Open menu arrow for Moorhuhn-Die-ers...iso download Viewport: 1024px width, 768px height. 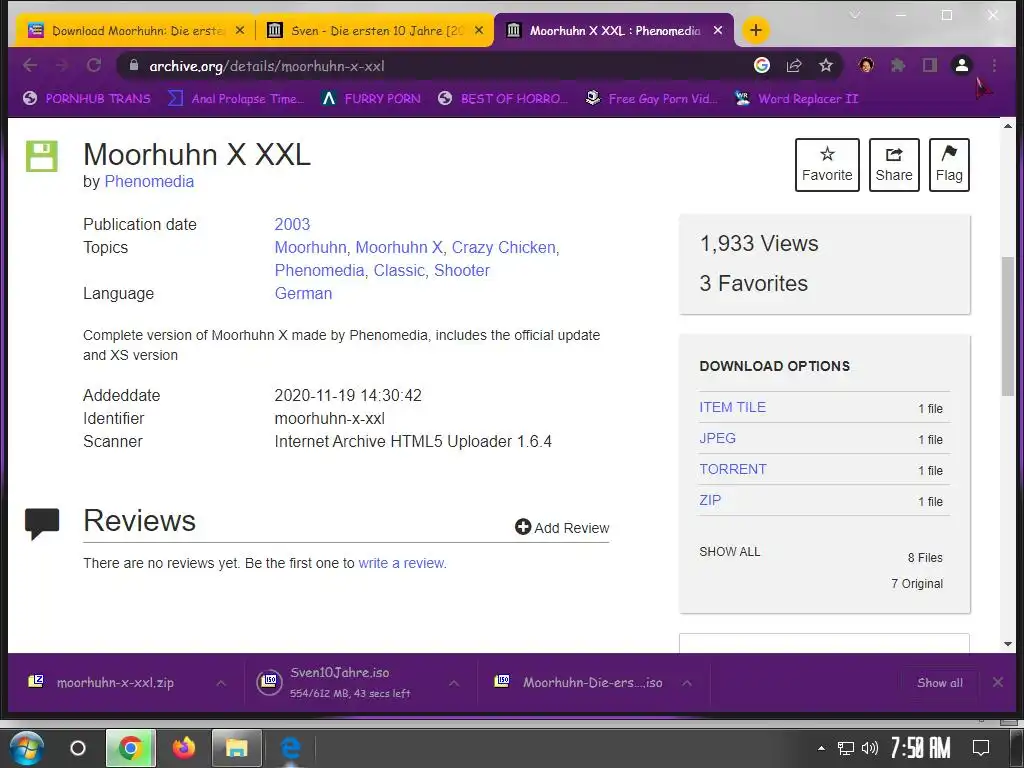coord(686,683)
